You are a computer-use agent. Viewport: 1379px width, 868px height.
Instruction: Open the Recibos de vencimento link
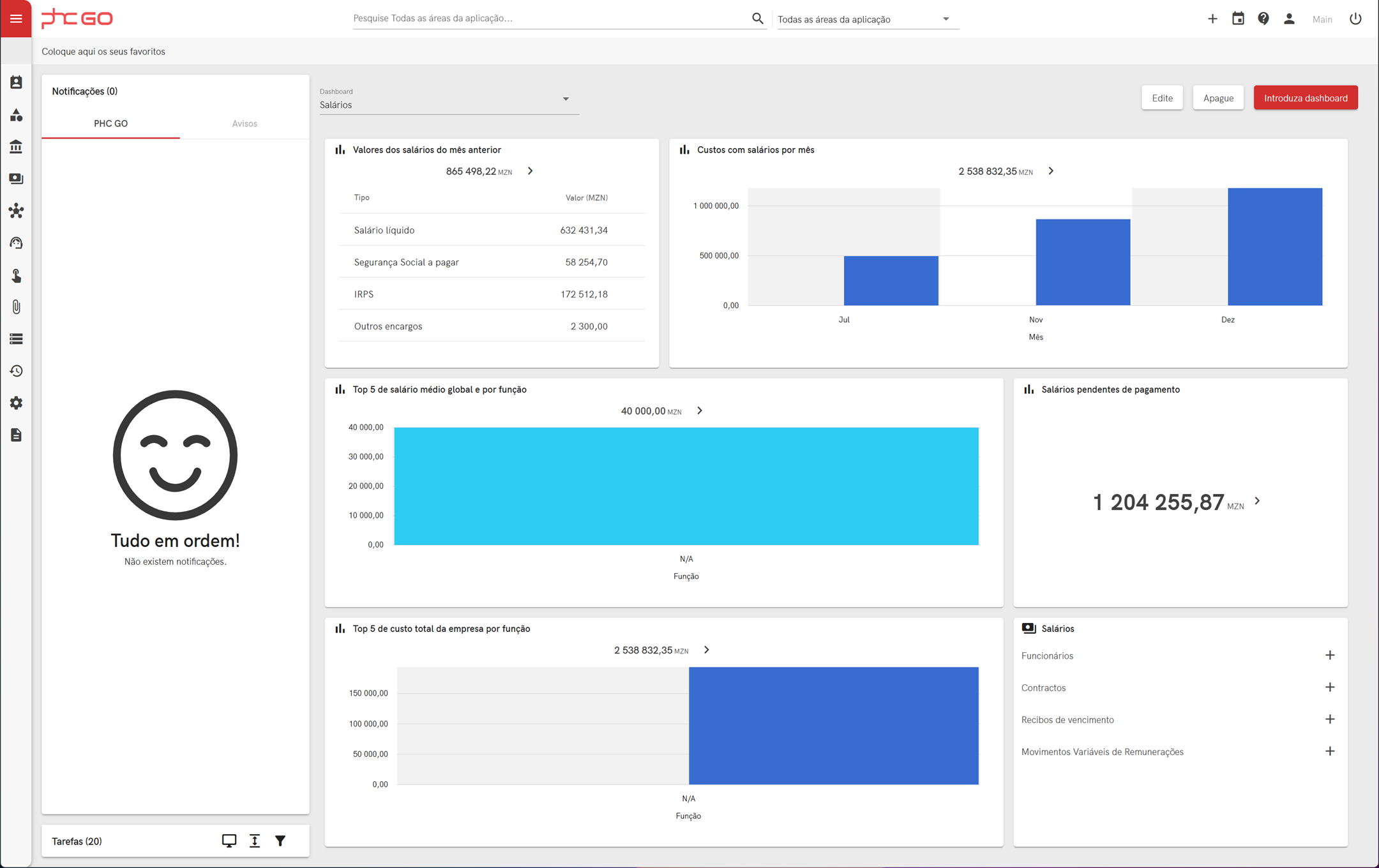(1067, 719)
